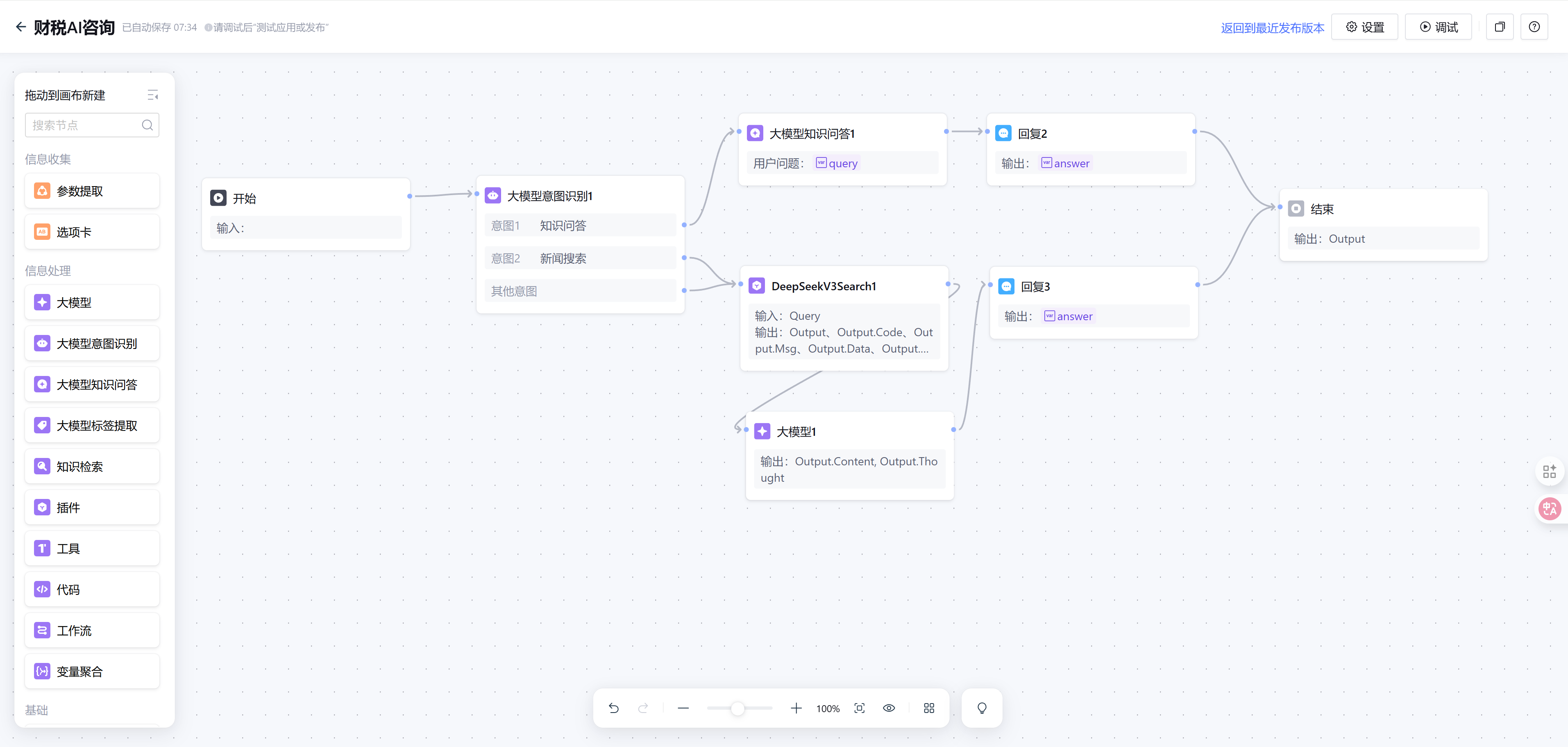Select the 知识检索 node
Viewport: 1568px width, 747px height.
[92, 467]
